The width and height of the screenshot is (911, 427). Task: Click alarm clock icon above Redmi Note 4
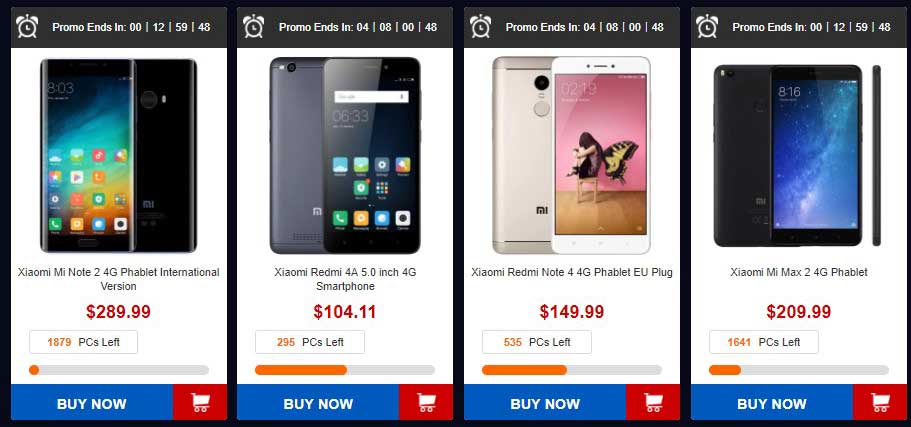(480, 27)
